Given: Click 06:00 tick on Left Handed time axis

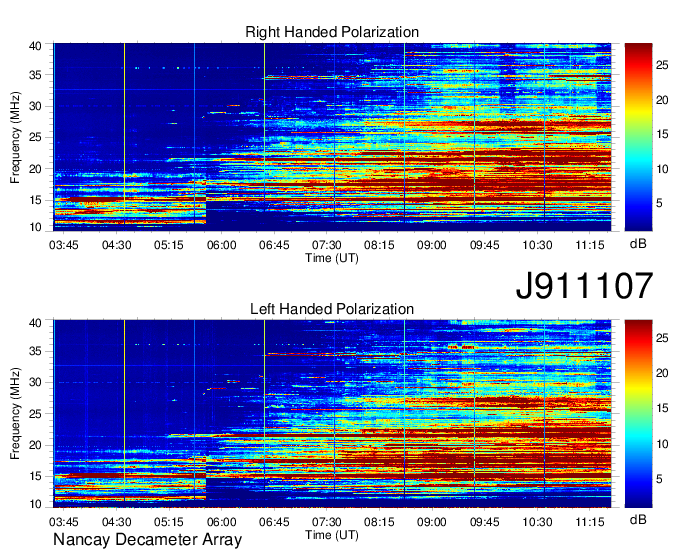Looking at the screenshot, I should pyautogui.click(x=222, y=522).
